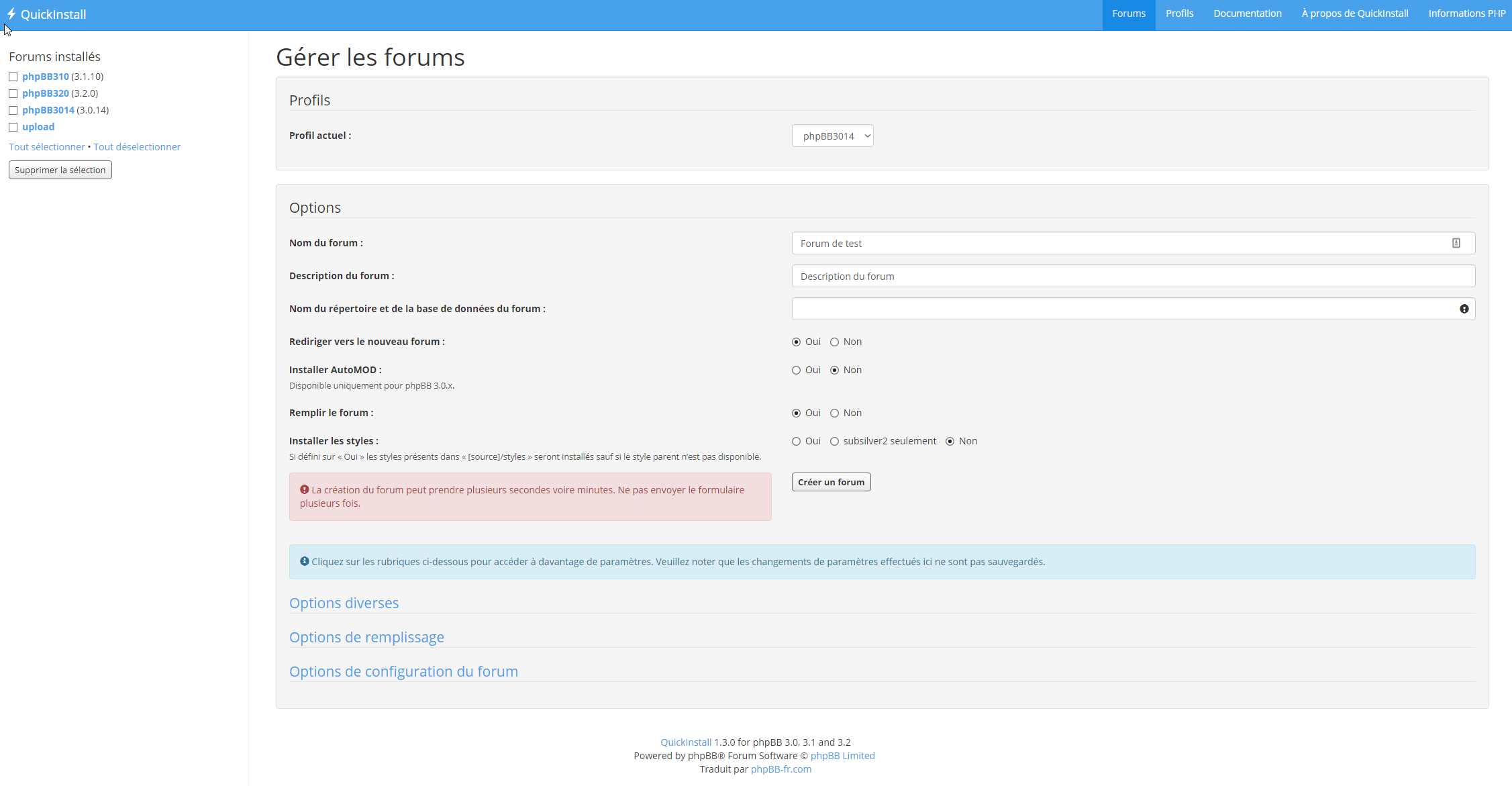Viewport: 1512px width, 786px height.
Task: Tick the checkbox next to upload
Action: [13, 127]
